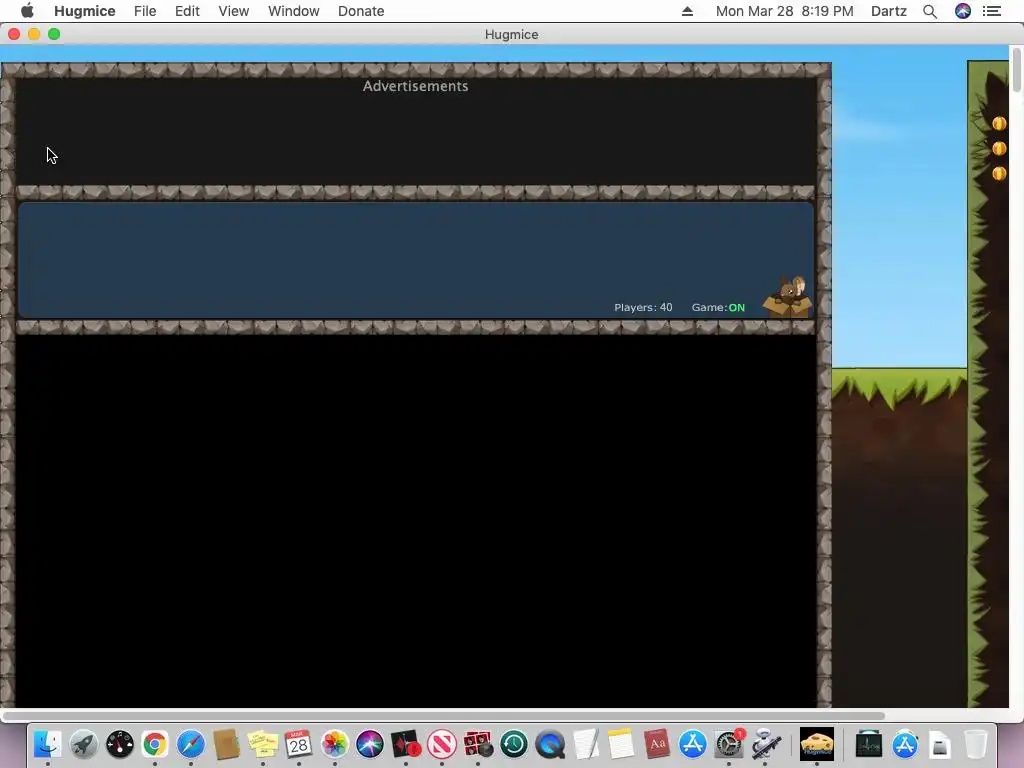Click the green zoom window button
1024x768 pixels.
[54, 34]
